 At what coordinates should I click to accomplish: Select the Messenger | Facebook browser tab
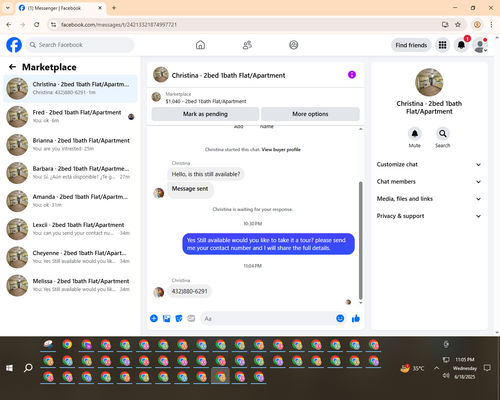pos(60,8)
